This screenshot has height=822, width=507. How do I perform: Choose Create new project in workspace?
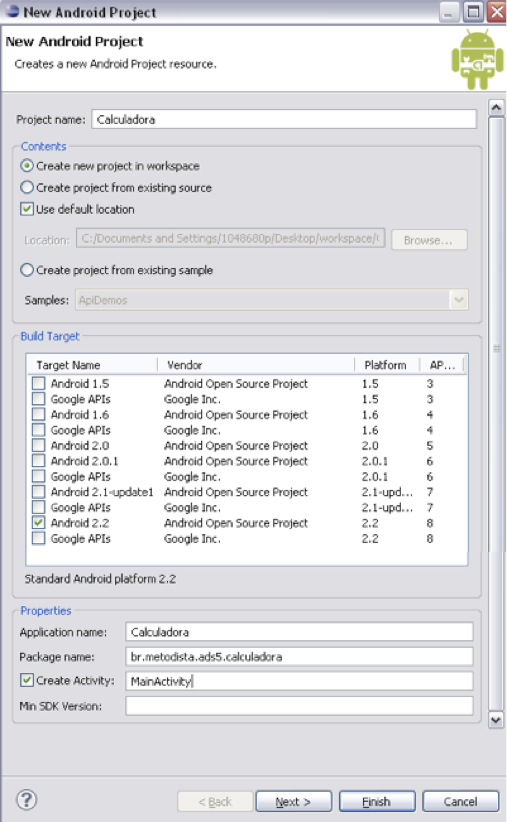27,166
